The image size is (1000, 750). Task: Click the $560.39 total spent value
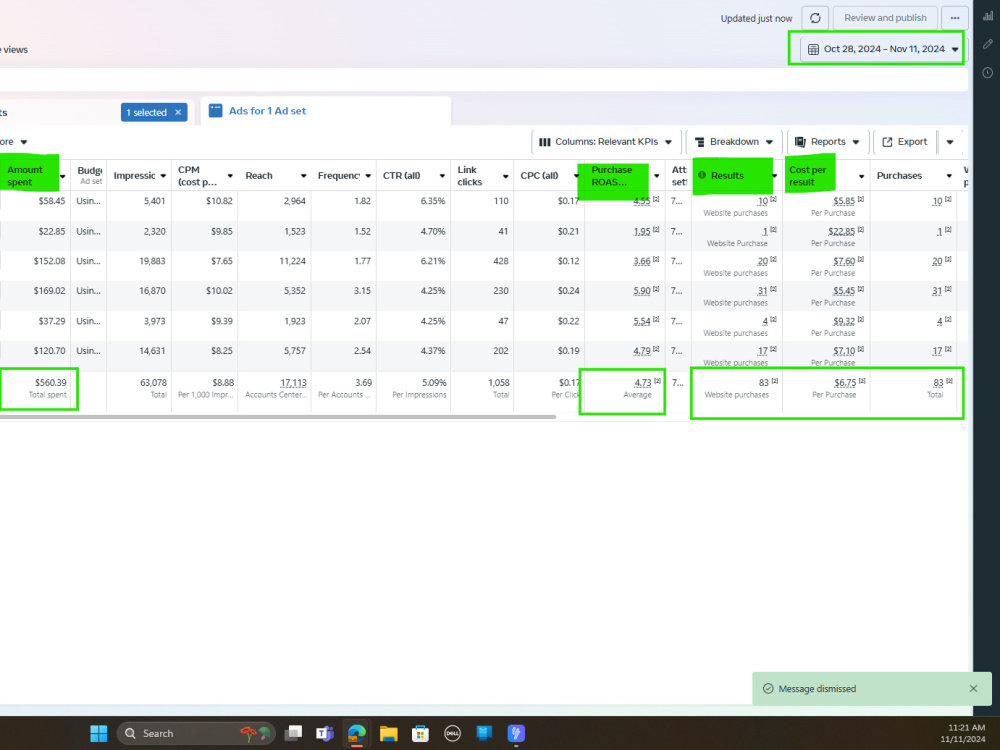coord(50,383)
